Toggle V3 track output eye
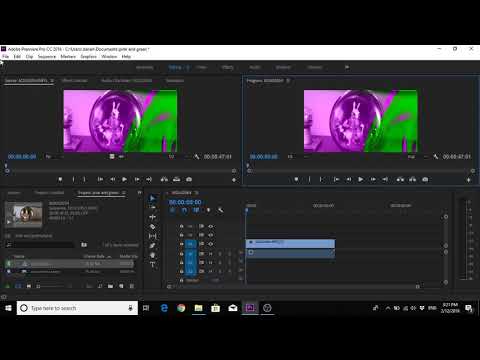 [x=211, y=226]
